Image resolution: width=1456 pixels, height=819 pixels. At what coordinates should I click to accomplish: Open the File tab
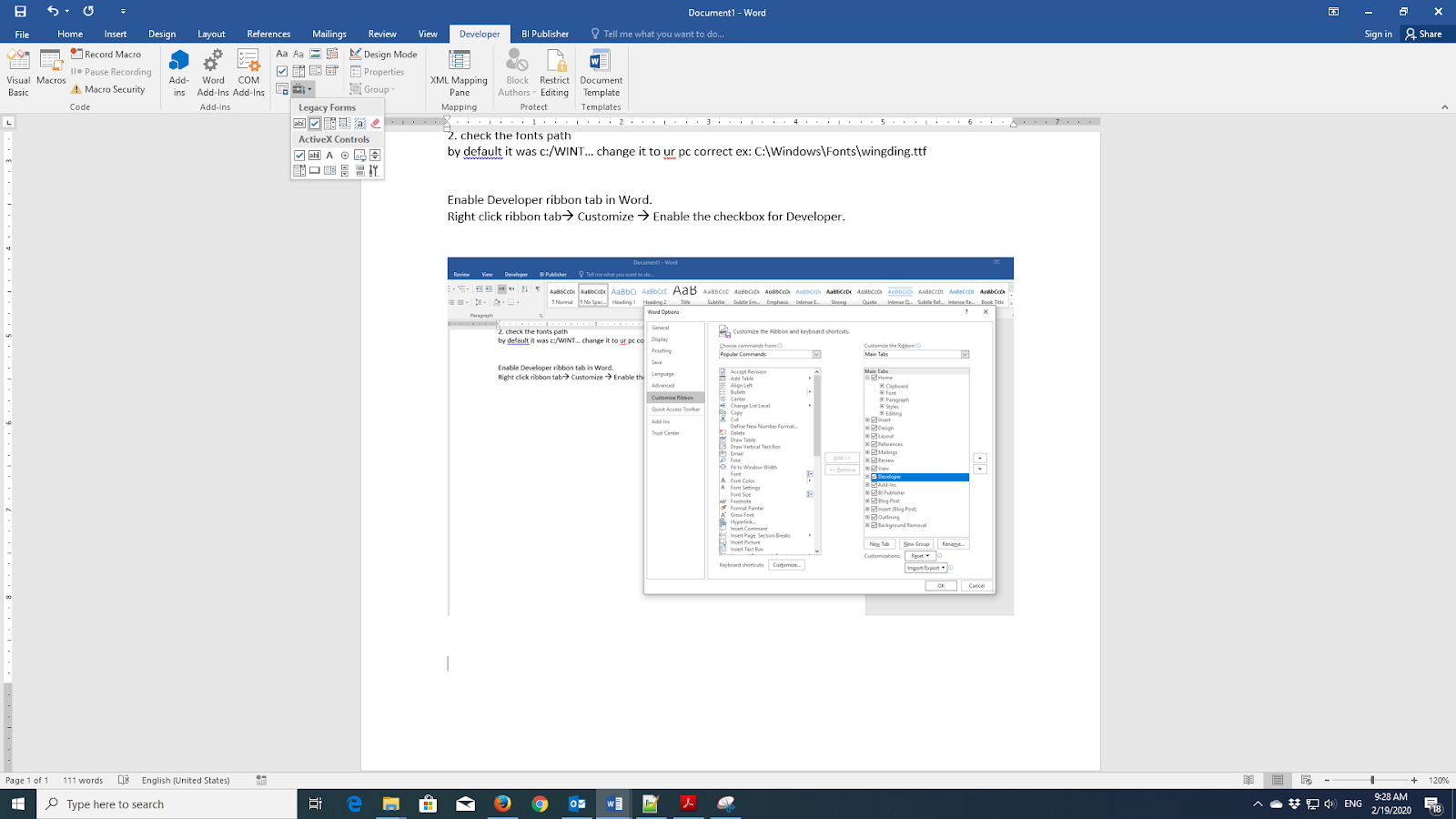22,34
